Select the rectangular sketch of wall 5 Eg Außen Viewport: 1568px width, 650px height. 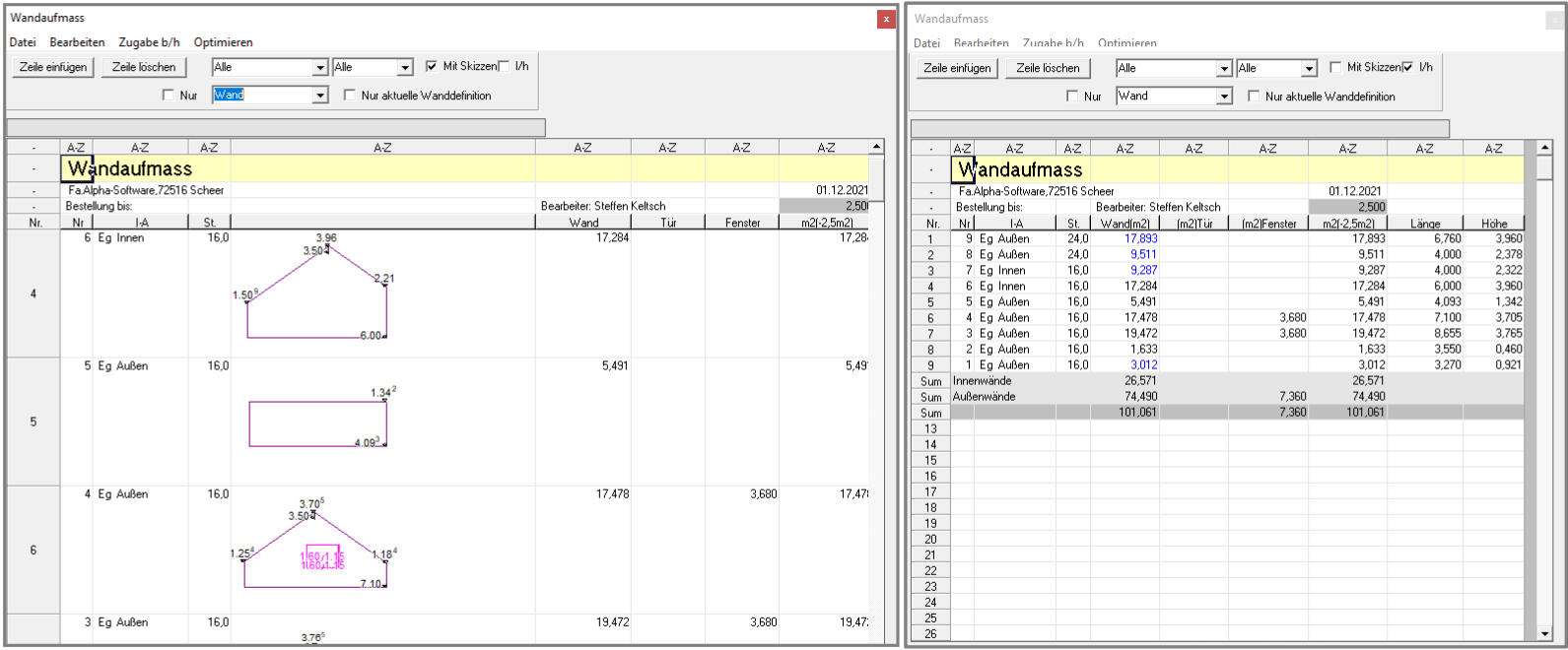319,420
